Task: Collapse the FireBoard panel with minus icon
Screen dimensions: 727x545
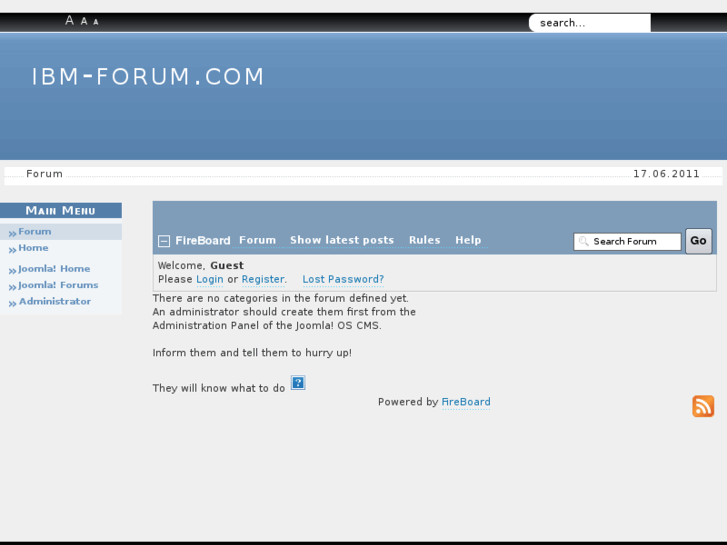Action: [164, 241]
